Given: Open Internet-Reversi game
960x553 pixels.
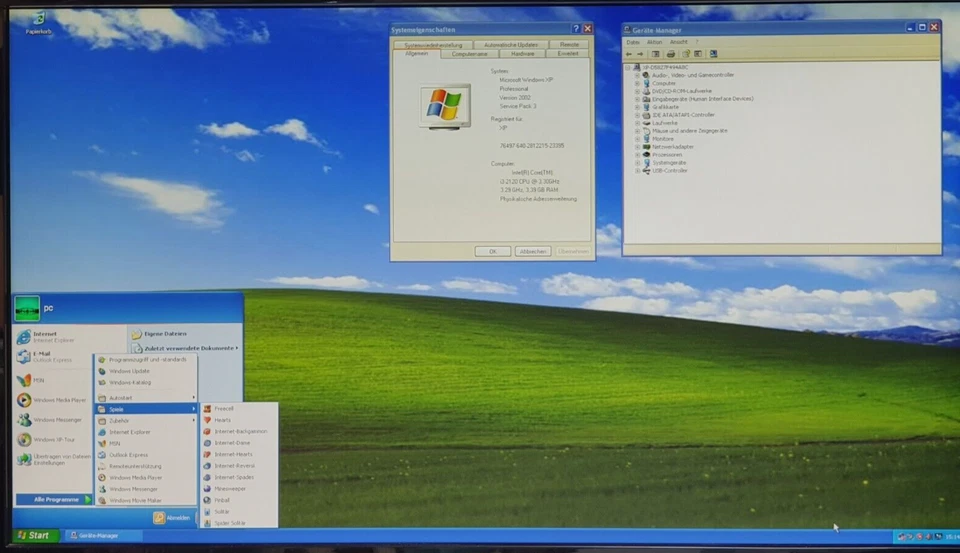Looking at the screenshot, I should (239, 466).
